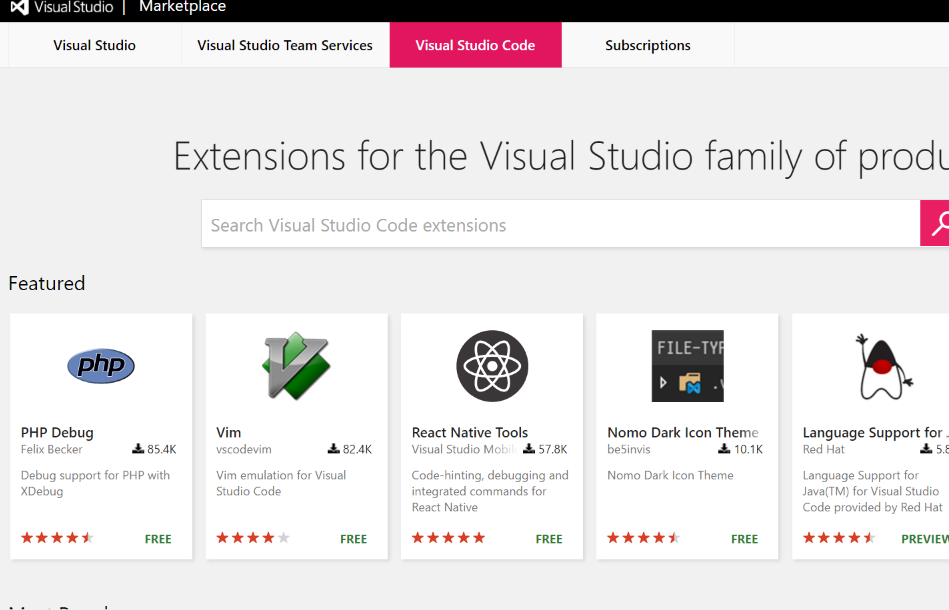
Task: Click the PREVIEW label on Java Language Support
Action: pyautogui.click(x=925, y=539)
